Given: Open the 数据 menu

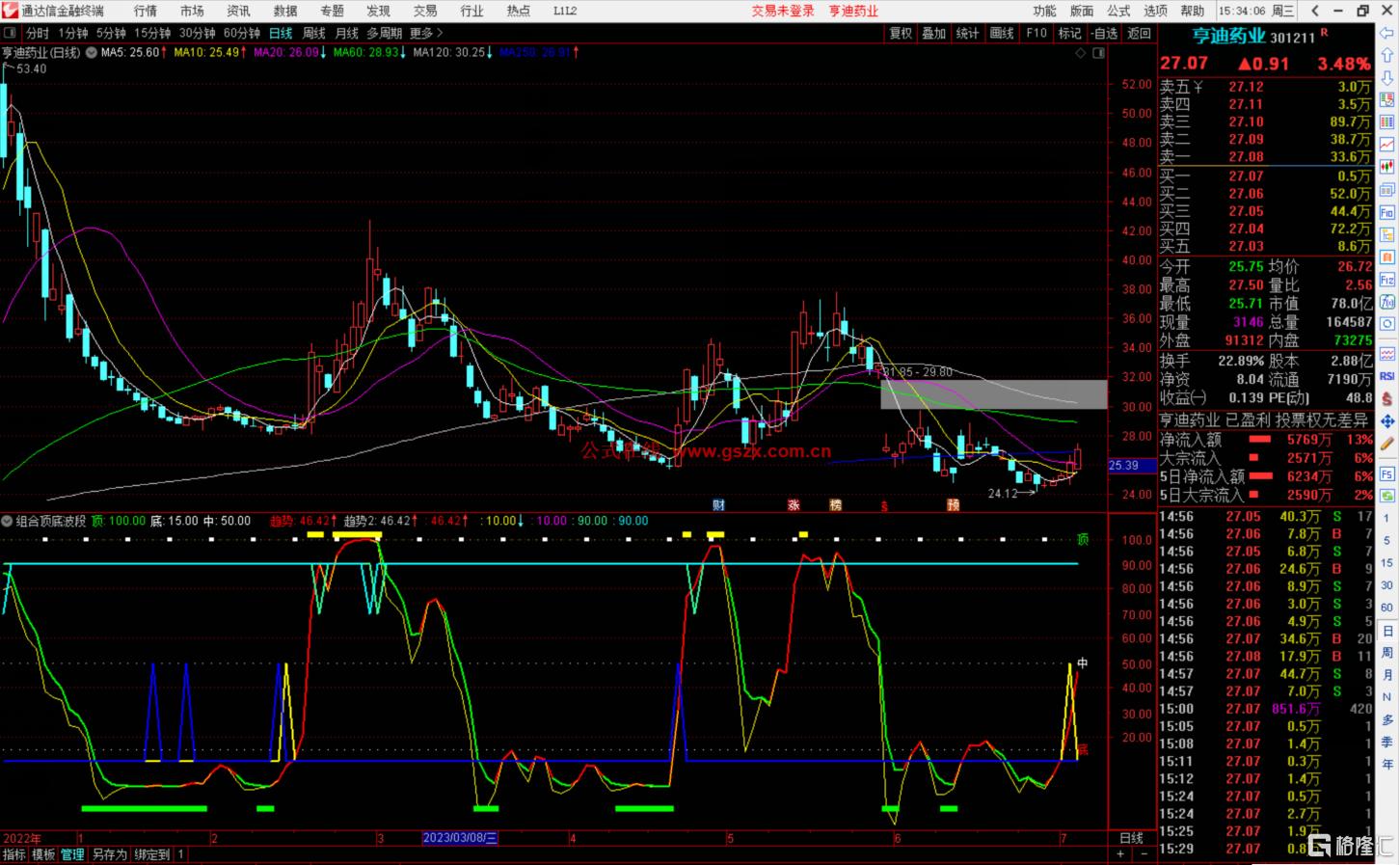Looking at the screenshot, I should pyautogui.click(x=285, y=11).
